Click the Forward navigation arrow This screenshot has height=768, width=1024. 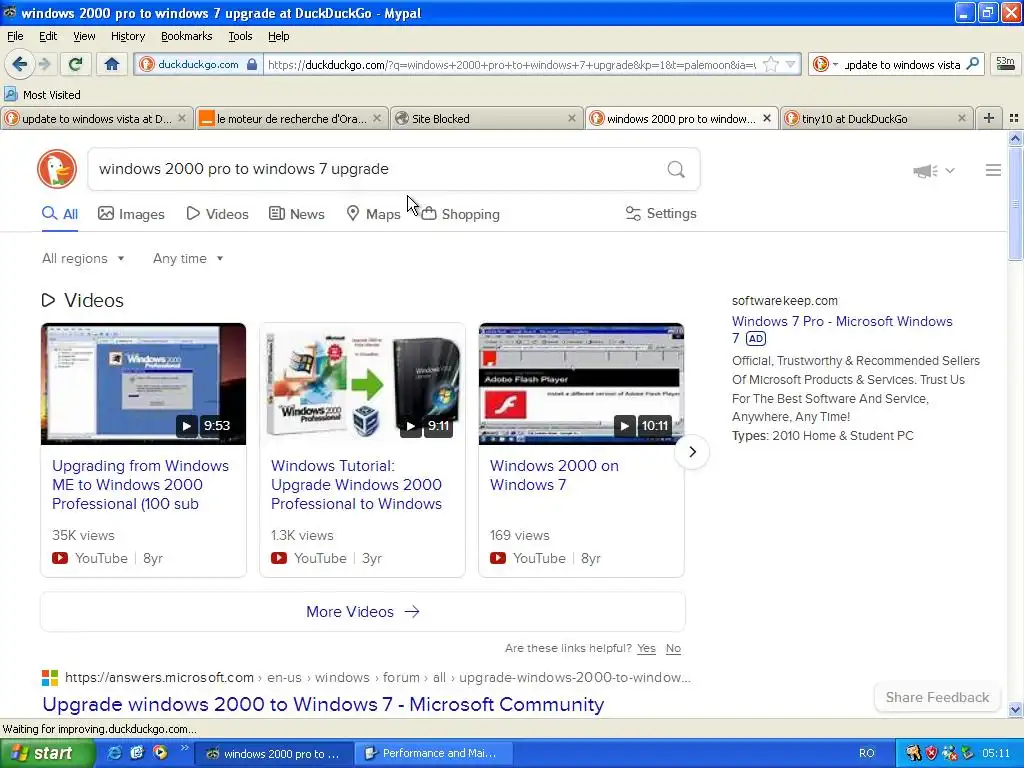44,64
